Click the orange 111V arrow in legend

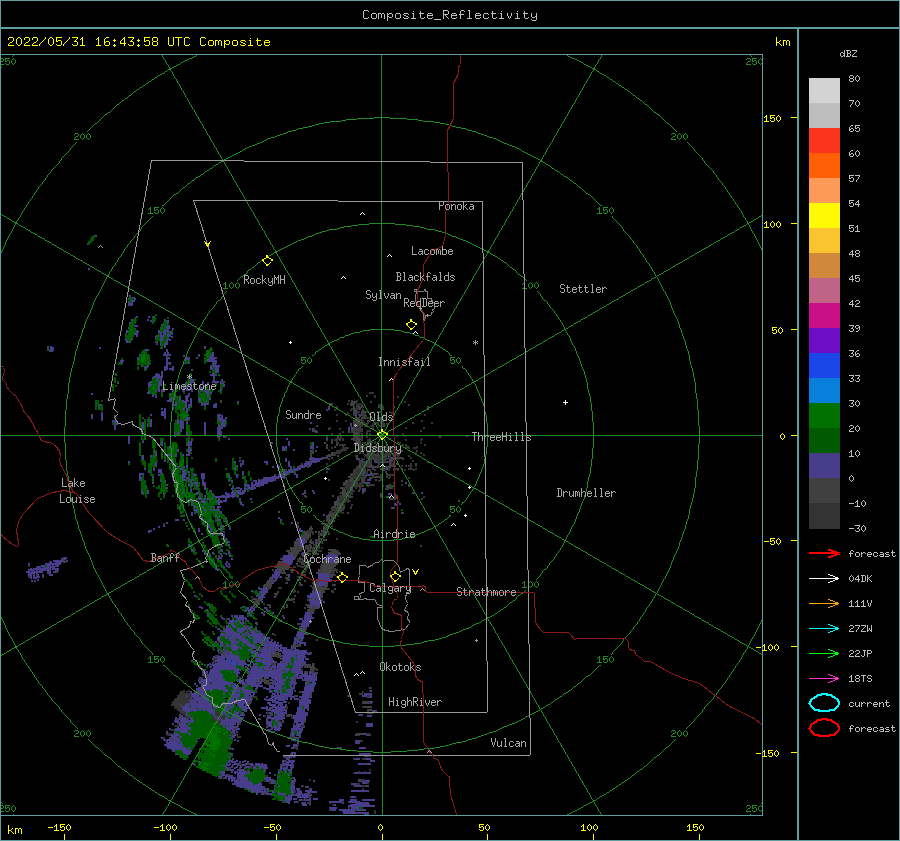(x=824, y=603)
